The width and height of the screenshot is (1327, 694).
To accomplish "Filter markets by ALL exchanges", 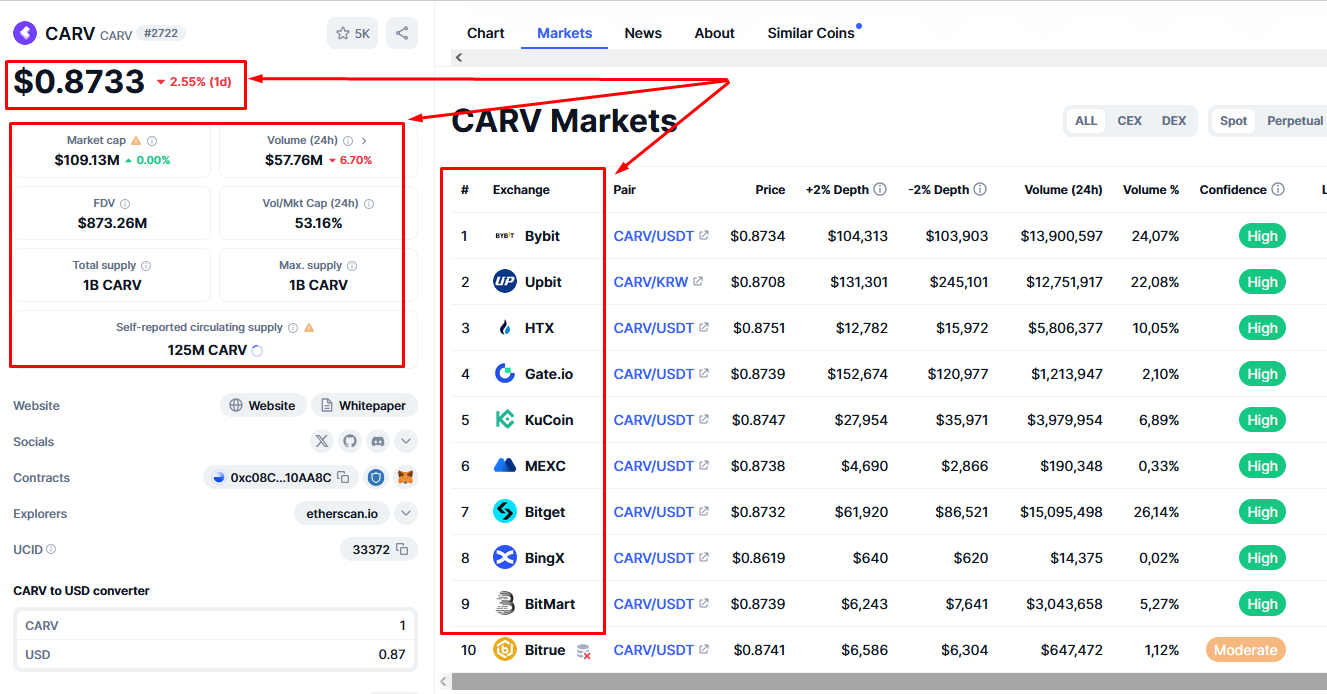I will (x=1086, y=121).
